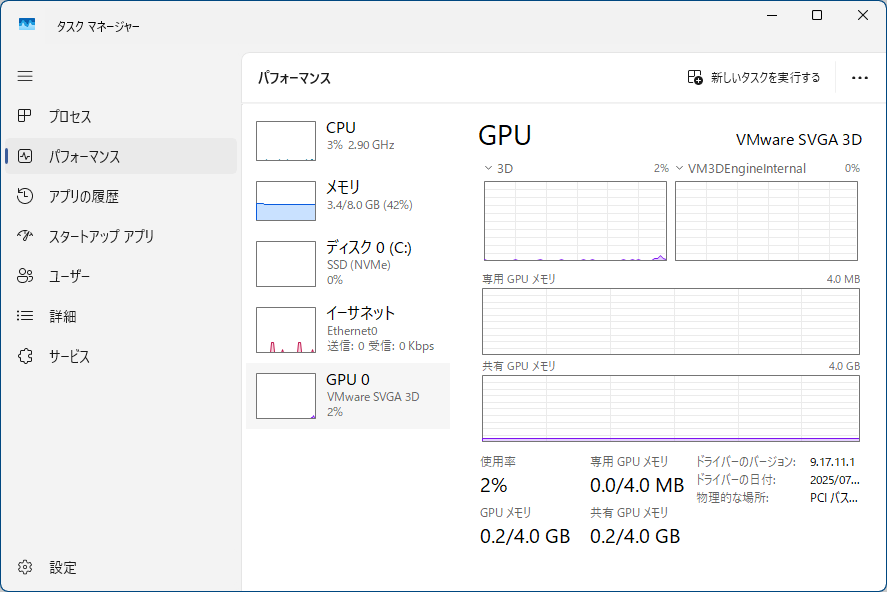Click 新しいタスクを実行する button
887x592 pixels.
coord(754,78)
